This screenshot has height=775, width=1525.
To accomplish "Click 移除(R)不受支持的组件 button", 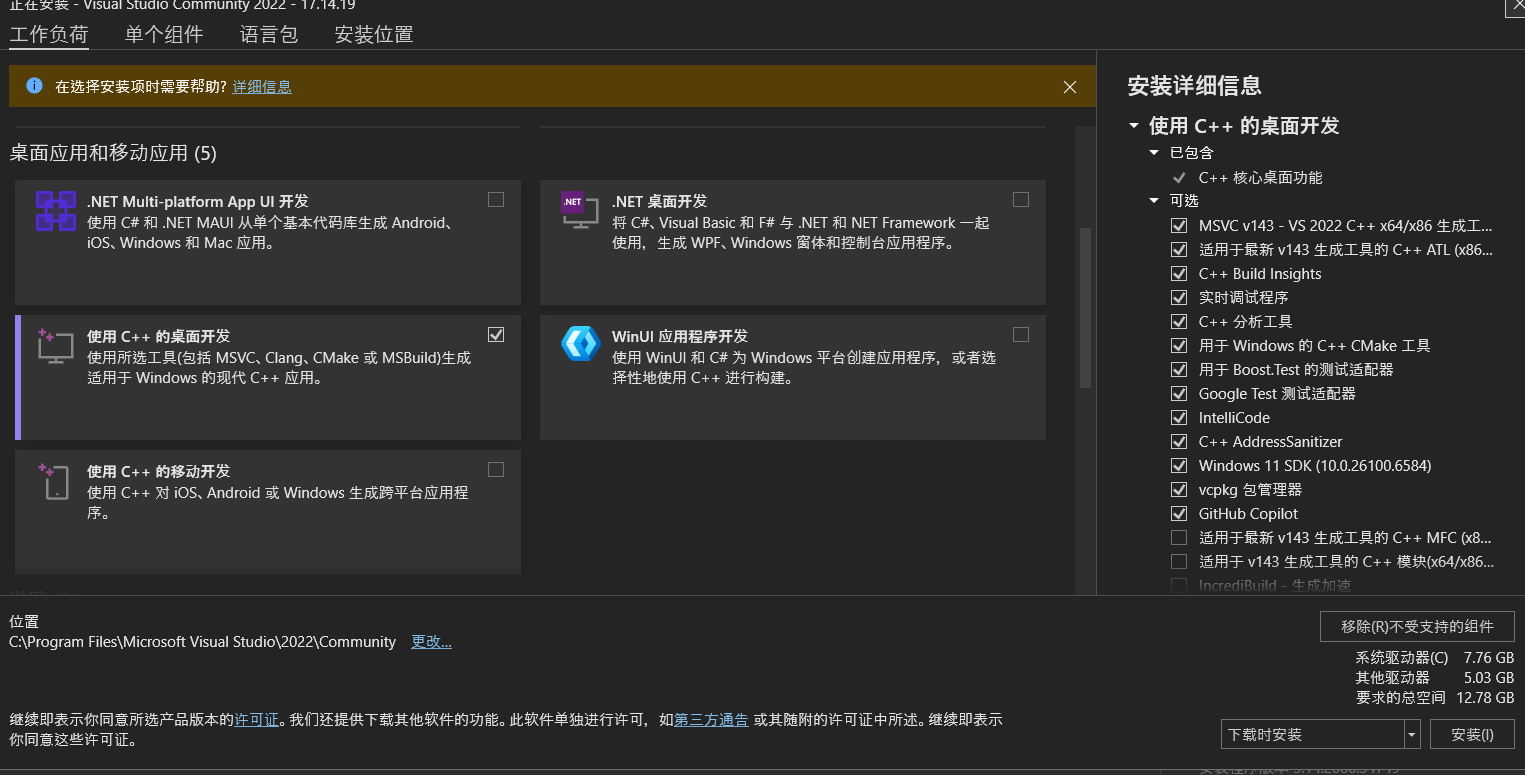I will [1417, 627].
